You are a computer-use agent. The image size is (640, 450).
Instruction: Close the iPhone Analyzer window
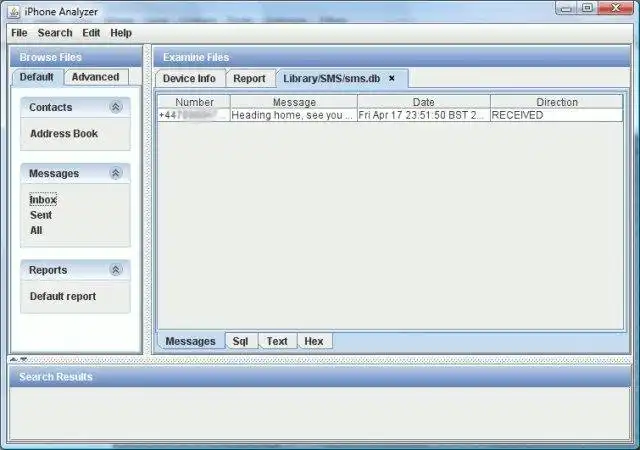point(616,8)
